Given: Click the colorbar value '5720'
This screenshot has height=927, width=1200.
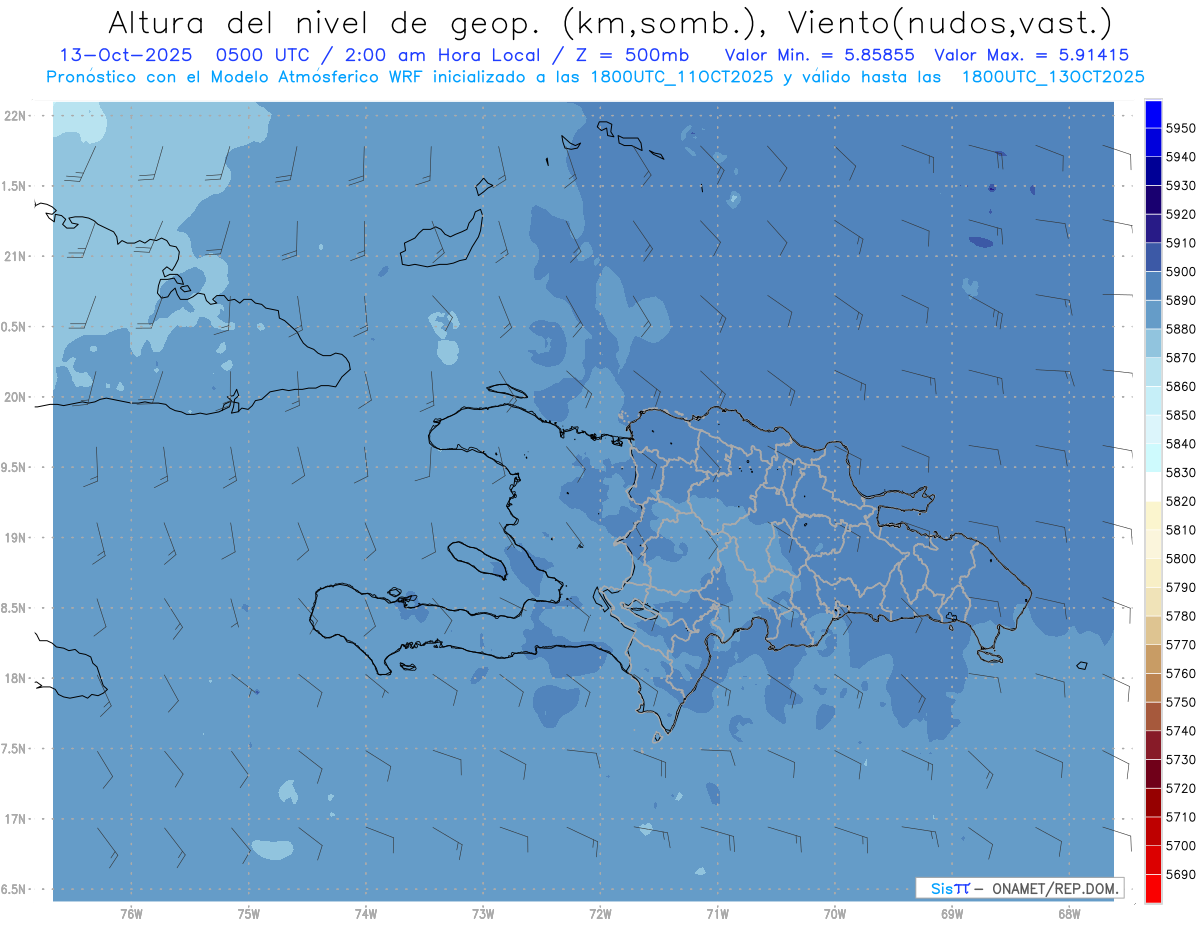Looking at the screenshot, I should click(x=1181, y=788).
